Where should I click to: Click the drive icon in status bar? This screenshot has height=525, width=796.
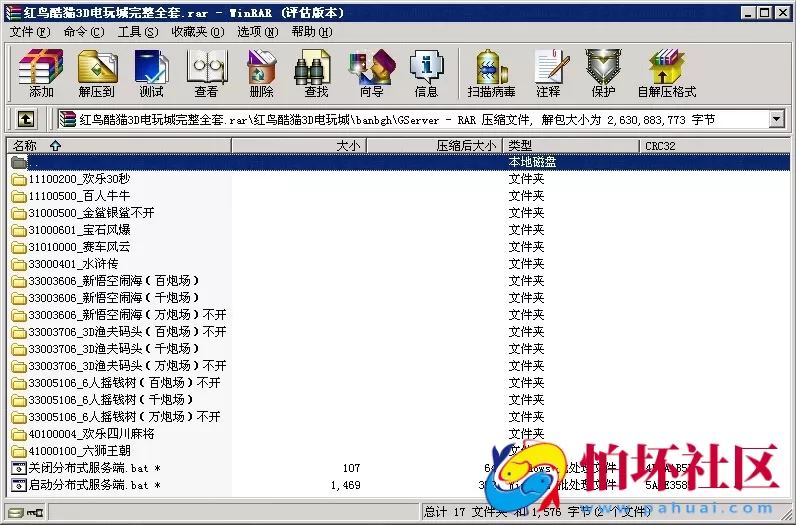tap(16, 512)
